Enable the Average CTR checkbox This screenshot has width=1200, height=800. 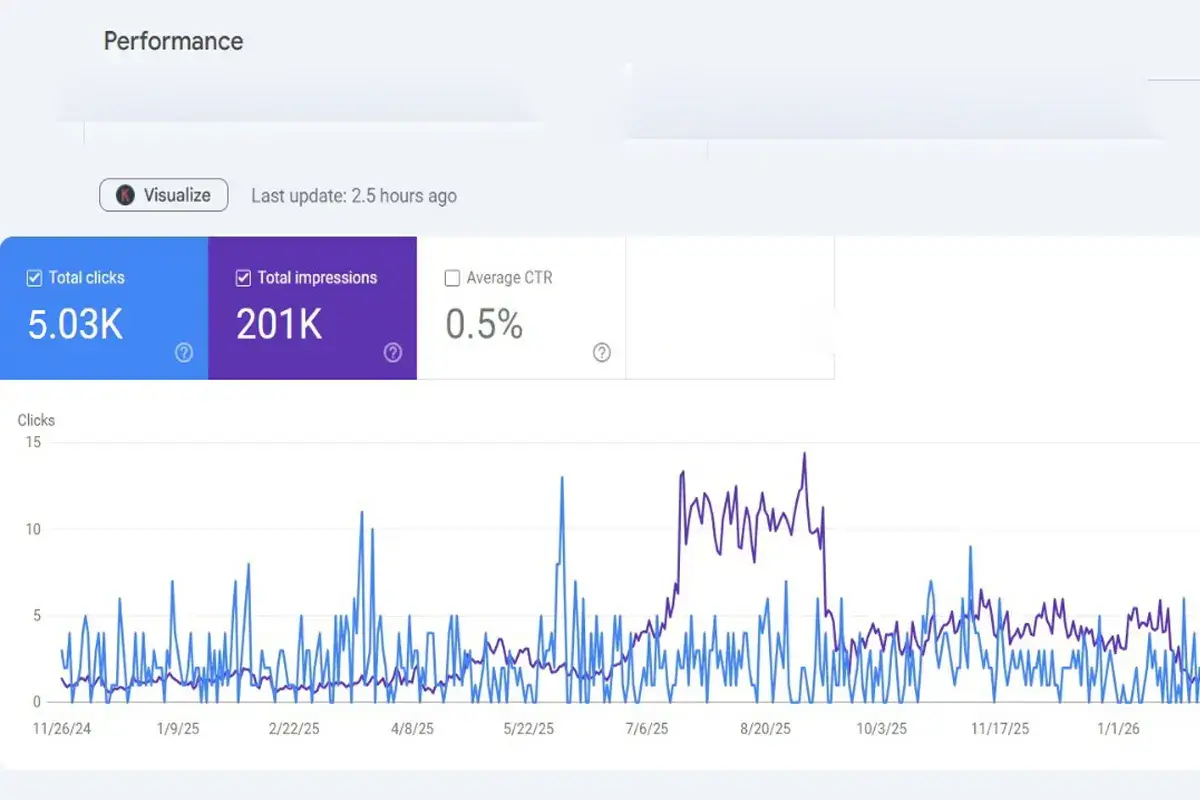452,278
